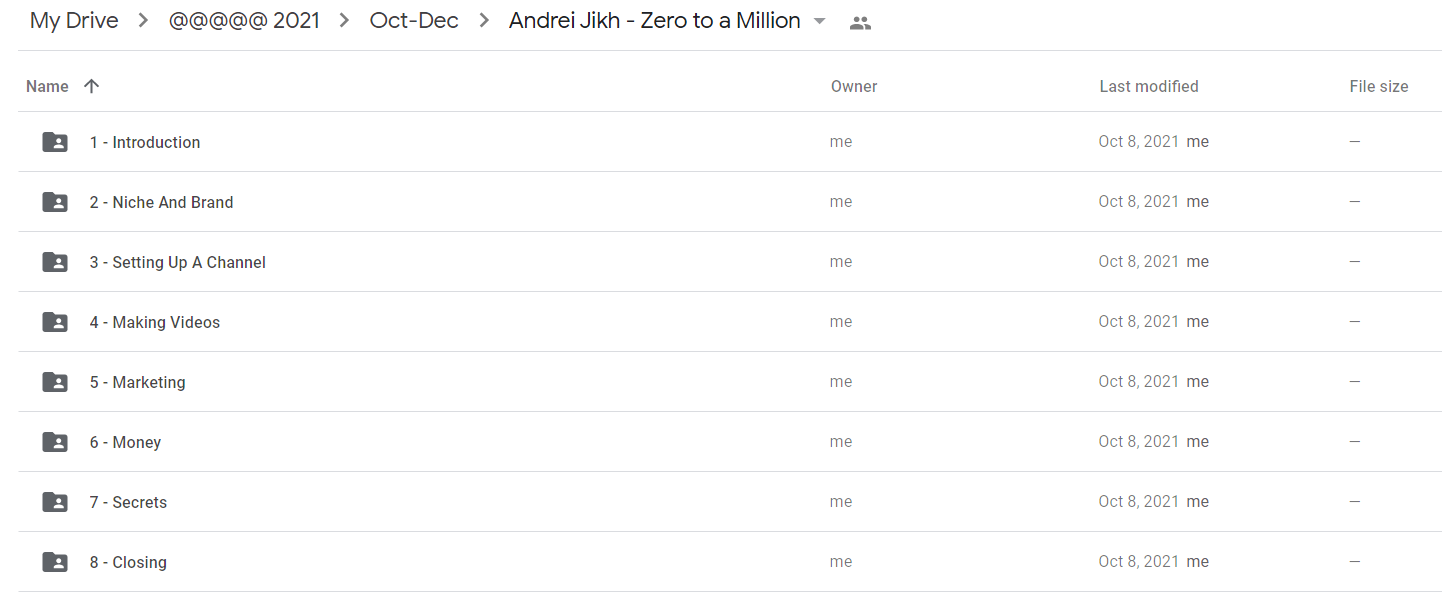Click the folder icon next to 5 - Marketing

(x=55, y=382)
